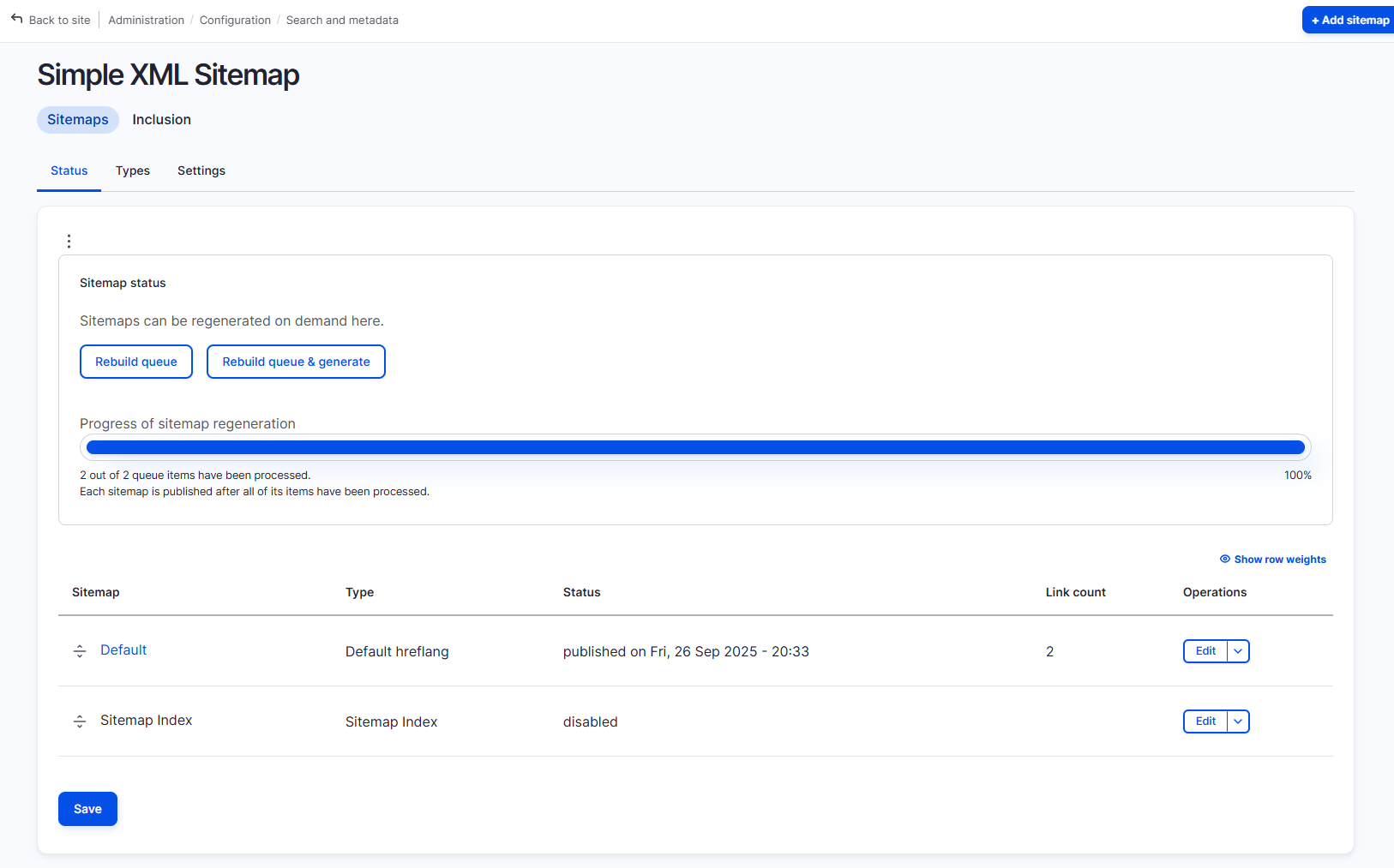The height and width of the screenshot is (868, 1394).
Task: Open the Settings tab
Action: click(201, 171)
